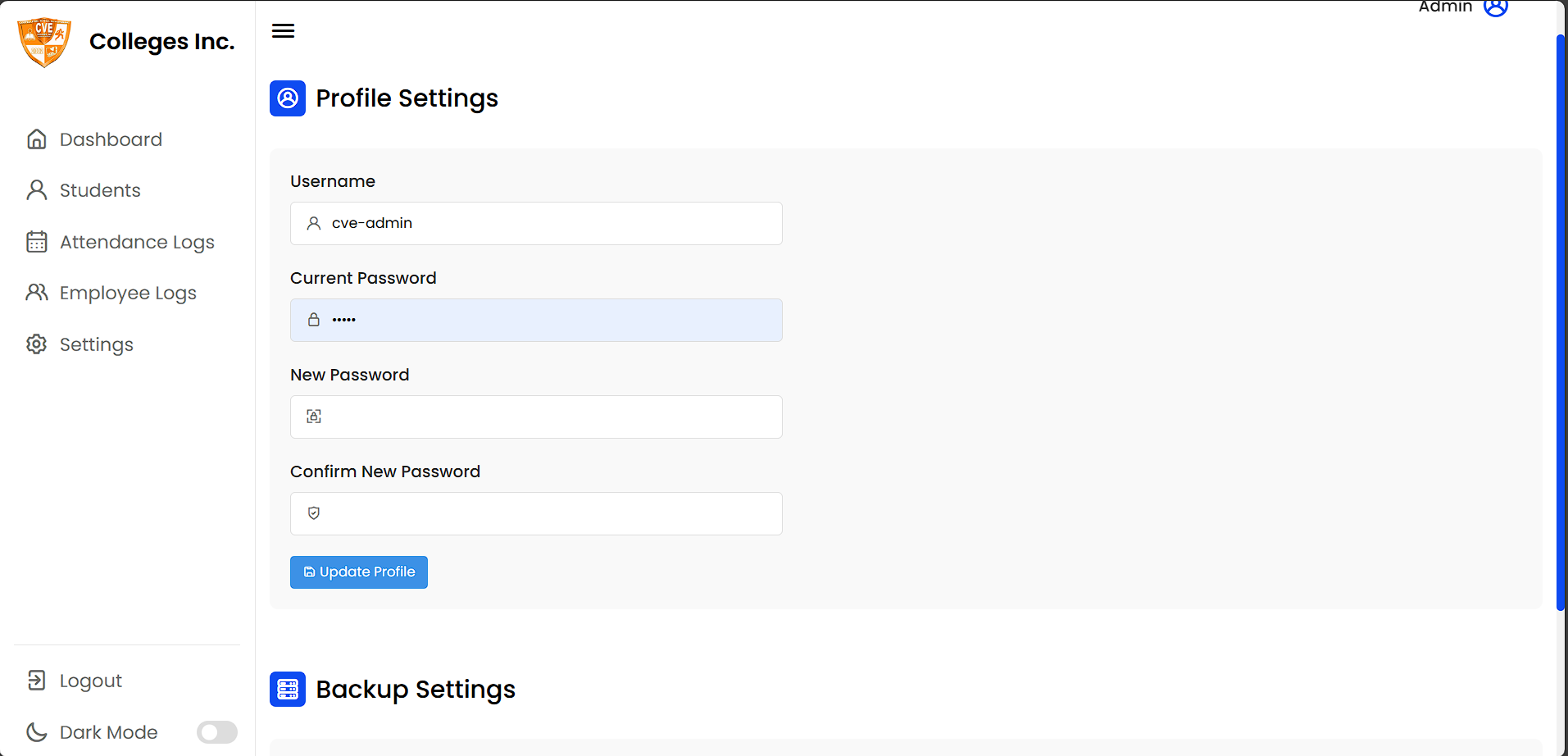Open the Attendance Logs calendar icon
This screenshot has height=756, width=1568.
coord(37,241)
